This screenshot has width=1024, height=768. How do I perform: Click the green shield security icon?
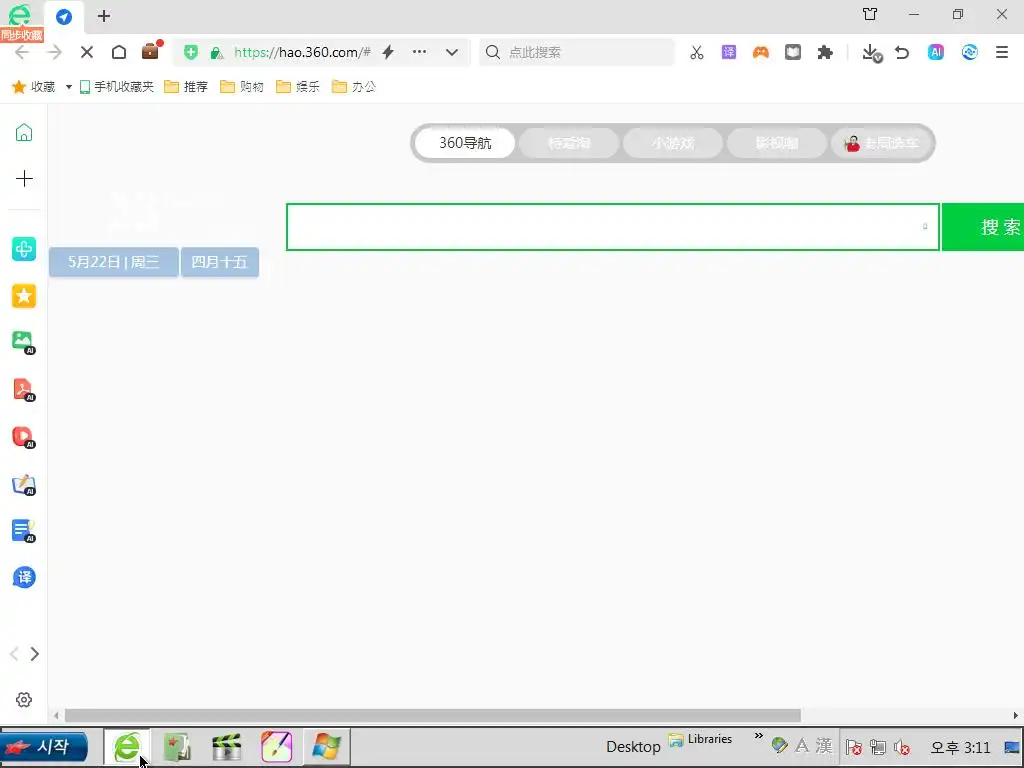[191, 52]
